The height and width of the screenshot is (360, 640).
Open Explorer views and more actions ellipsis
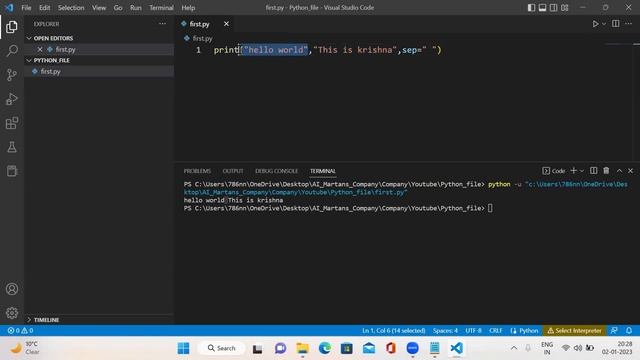[162, 24]
